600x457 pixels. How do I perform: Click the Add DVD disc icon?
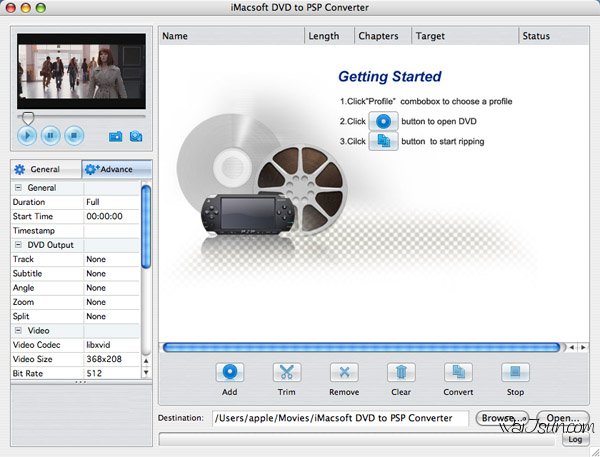[x=229, y=373]
